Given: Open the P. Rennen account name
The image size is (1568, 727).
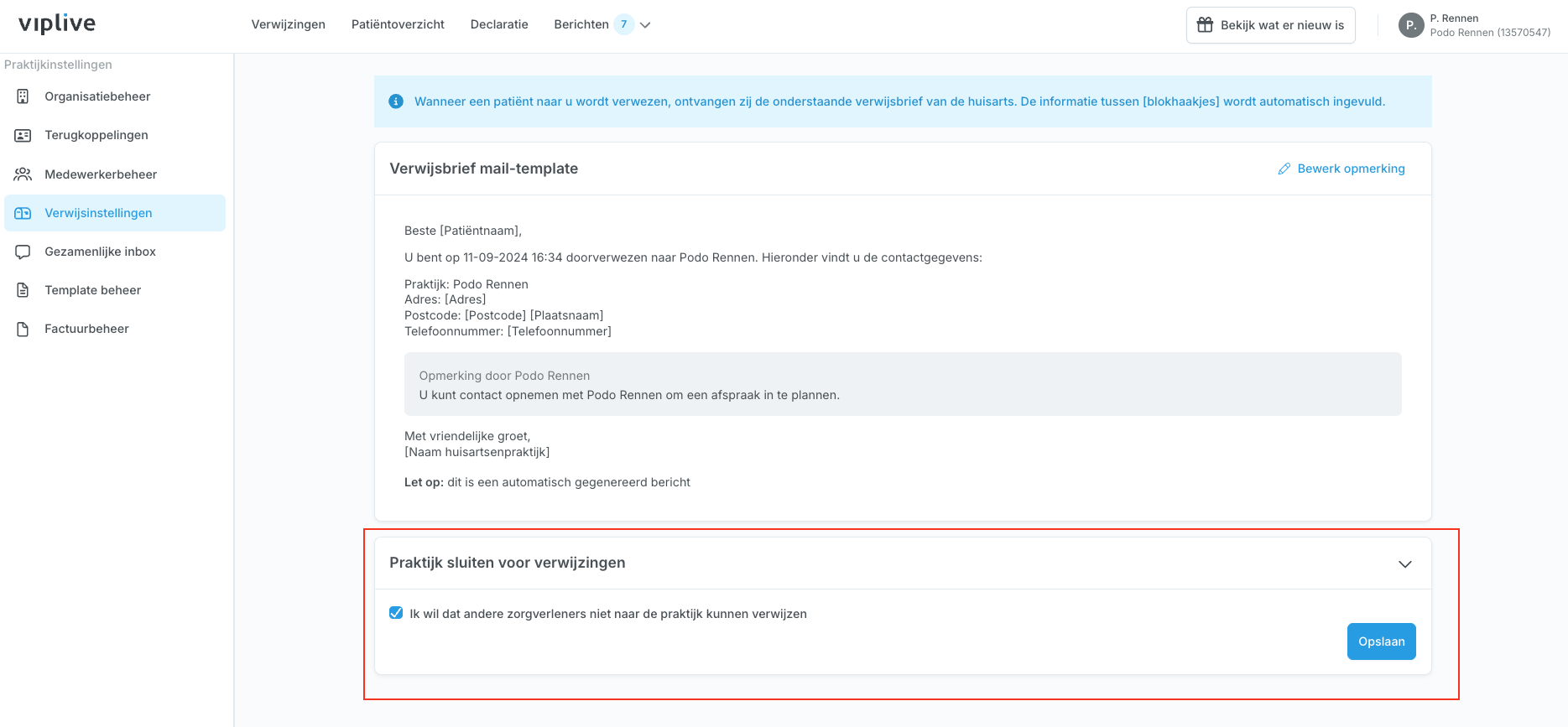Looking at the screenshot, I should [x=1454, y=18].
